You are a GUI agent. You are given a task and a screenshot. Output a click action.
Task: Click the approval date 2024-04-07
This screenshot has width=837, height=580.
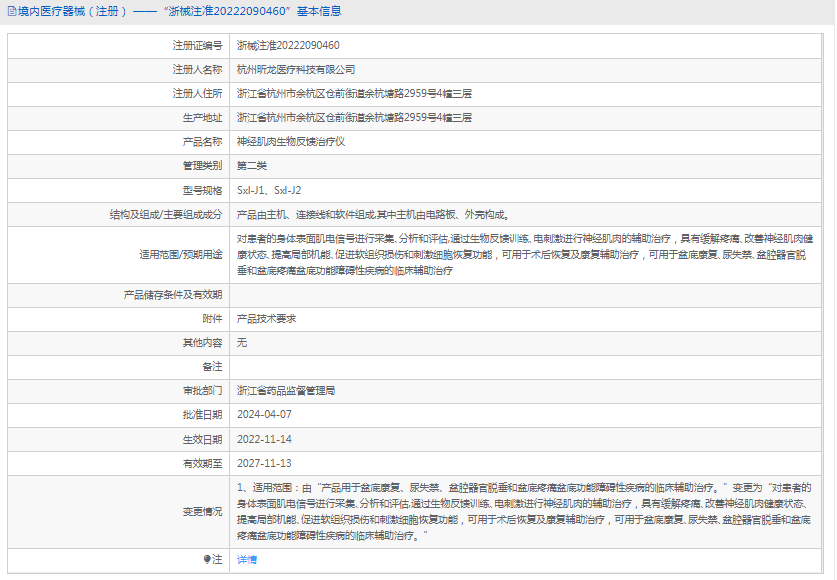pyautogui.click(x=264, y=415)
